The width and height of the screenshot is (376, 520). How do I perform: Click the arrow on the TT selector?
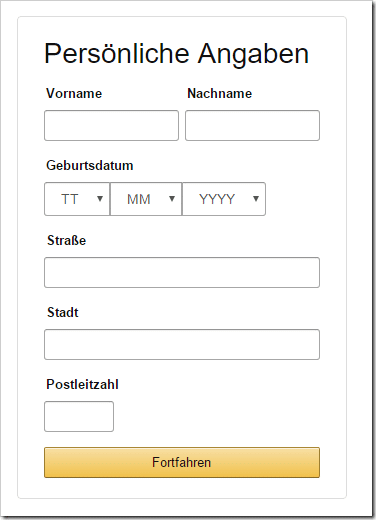(100, 199)
